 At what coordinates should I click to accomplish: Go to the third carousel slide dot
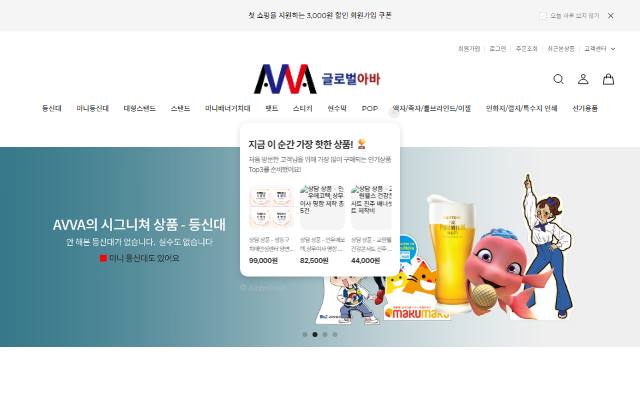[x=325, y=334]
